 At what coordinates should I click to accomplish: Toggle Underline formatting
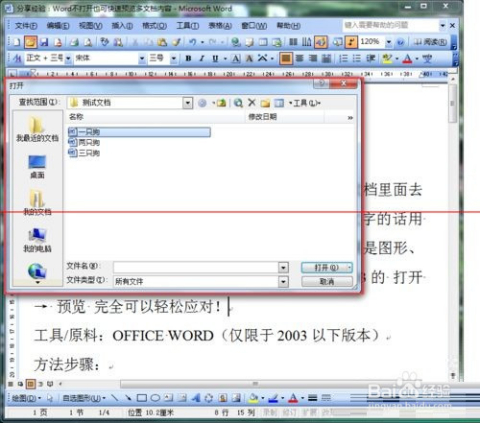point(215,59)
